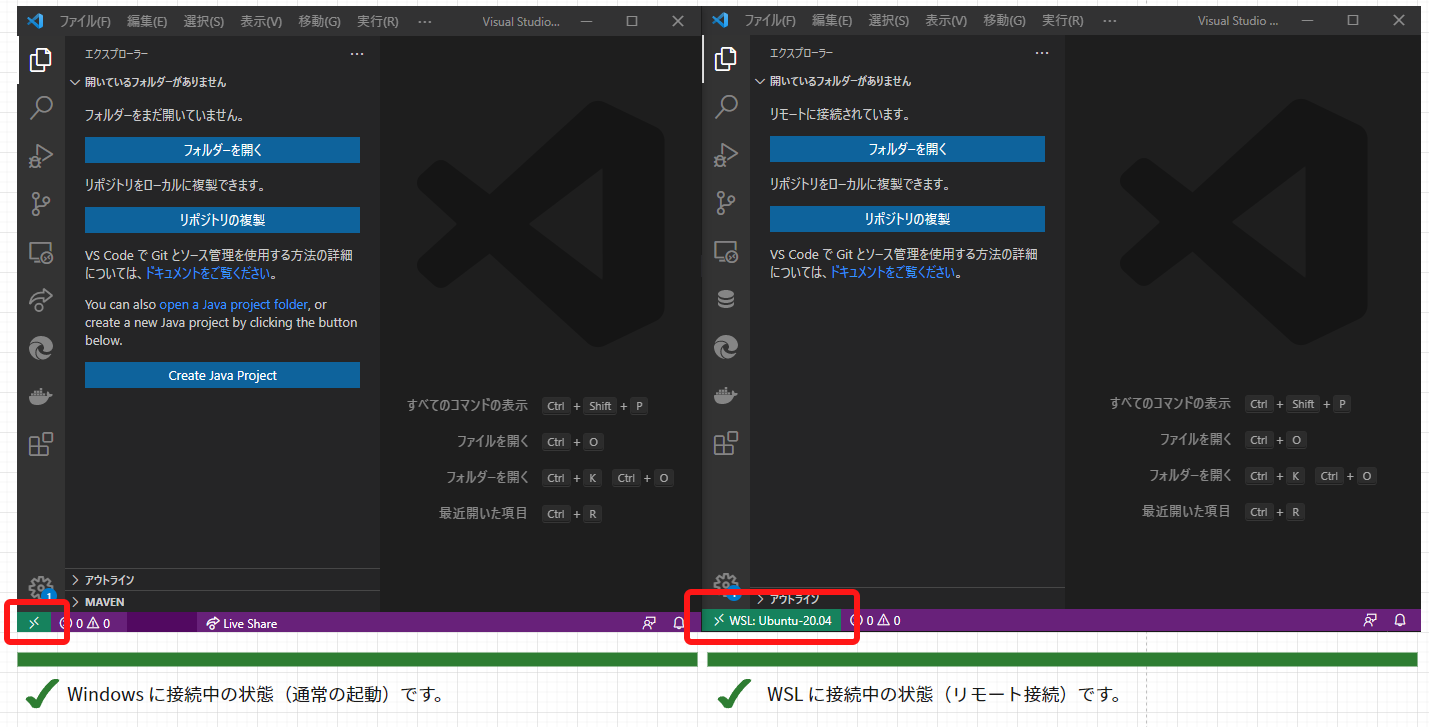Open Run and Debug in WSL window
This screenshot has height=727, width=1429.
[726, 156]
